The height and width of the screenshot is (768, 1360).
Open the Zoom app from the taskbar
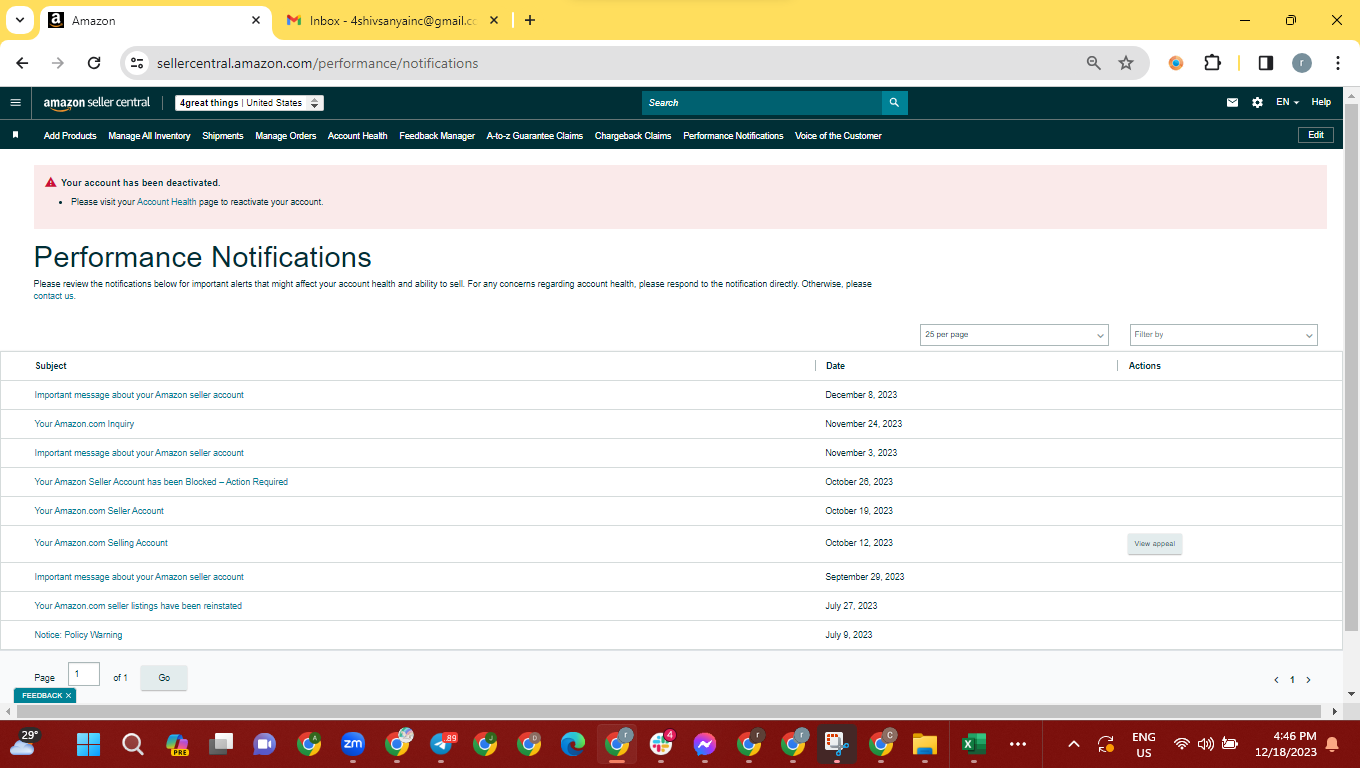coord(353,744)
